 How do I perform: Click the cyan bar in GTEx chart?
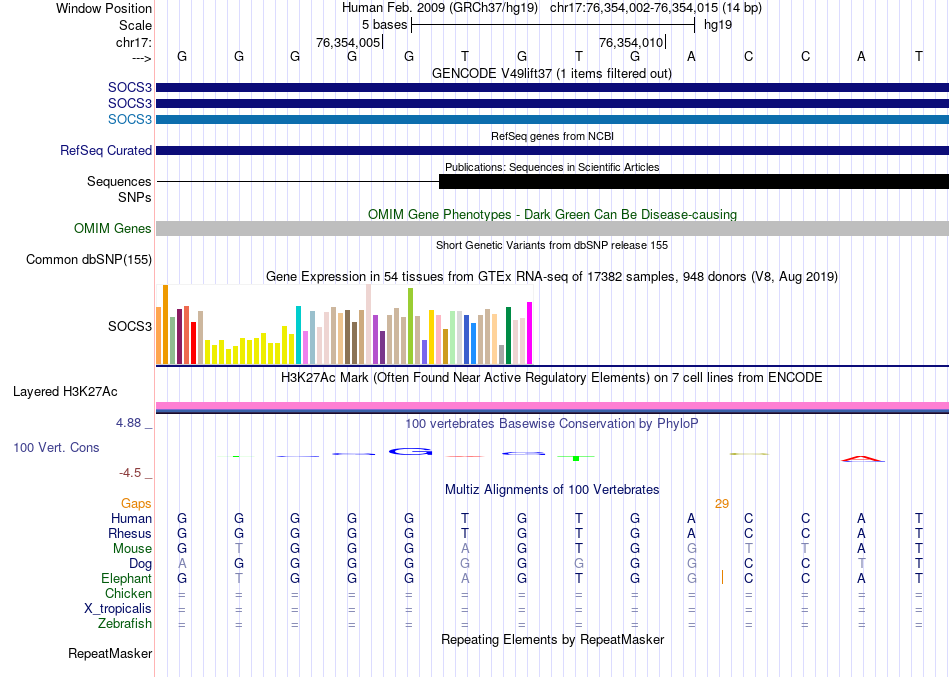[299, 335]
